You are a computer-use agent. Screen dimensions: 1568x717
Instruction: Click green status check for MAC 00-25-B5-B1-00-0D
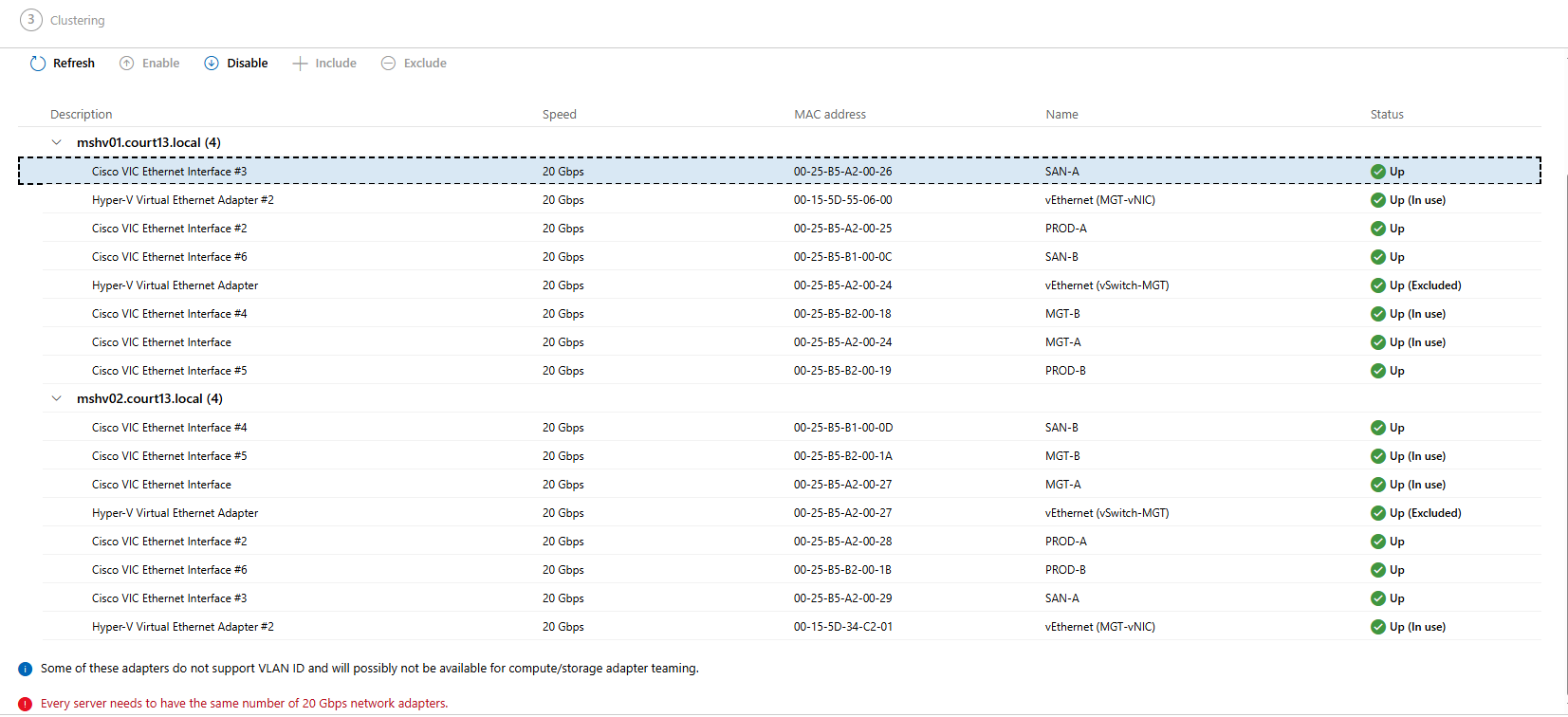pyautogui.click(x=1378, y=428)
